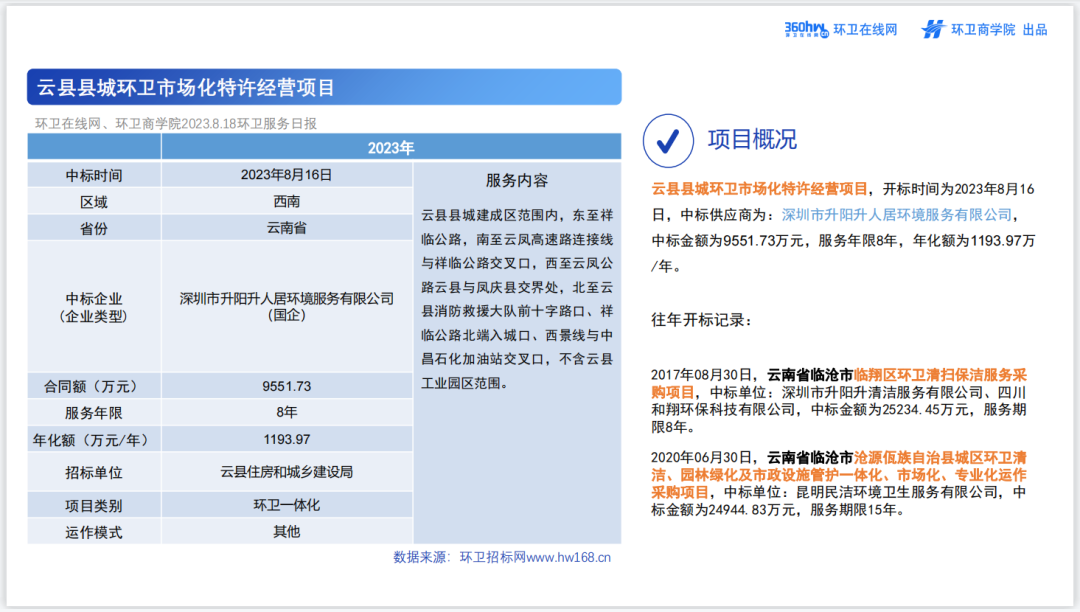This screenshot has height=612, width=1080.
Task: Click the 出品 text at top right
Action: coord(1035,30)
